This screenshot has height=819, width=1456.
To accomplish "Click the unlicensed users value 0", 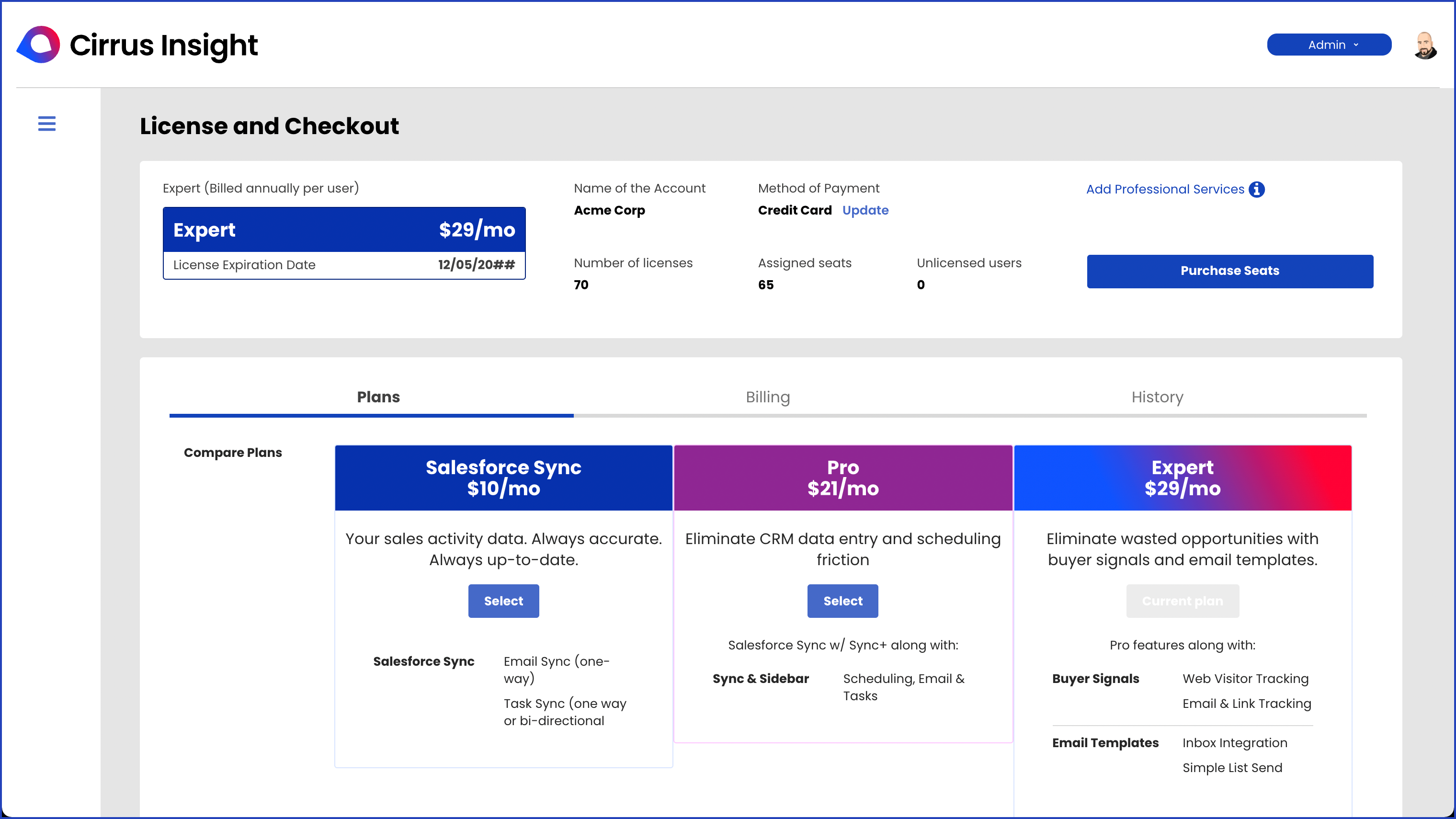I will [x=921, y=285].
